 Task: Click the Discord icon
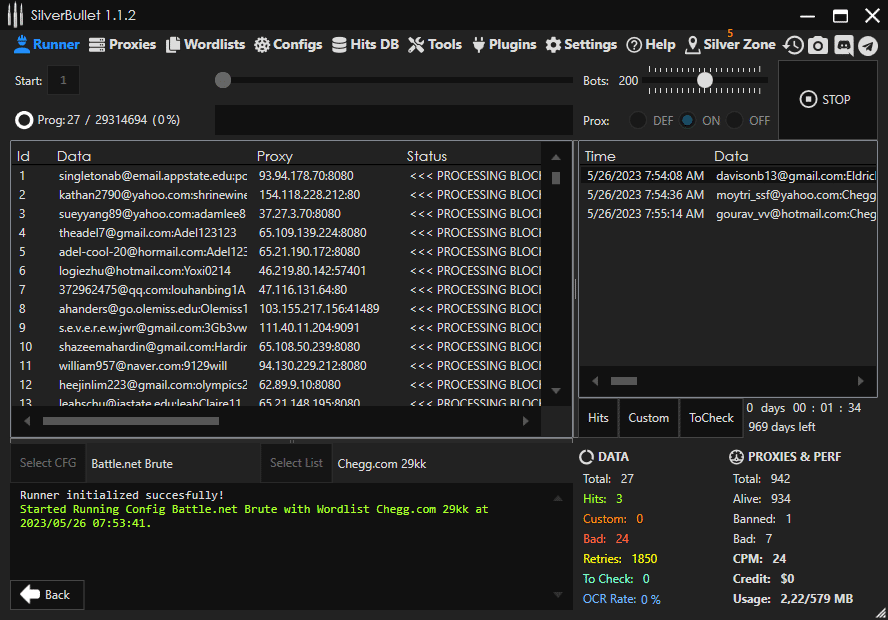pos(843,45)
